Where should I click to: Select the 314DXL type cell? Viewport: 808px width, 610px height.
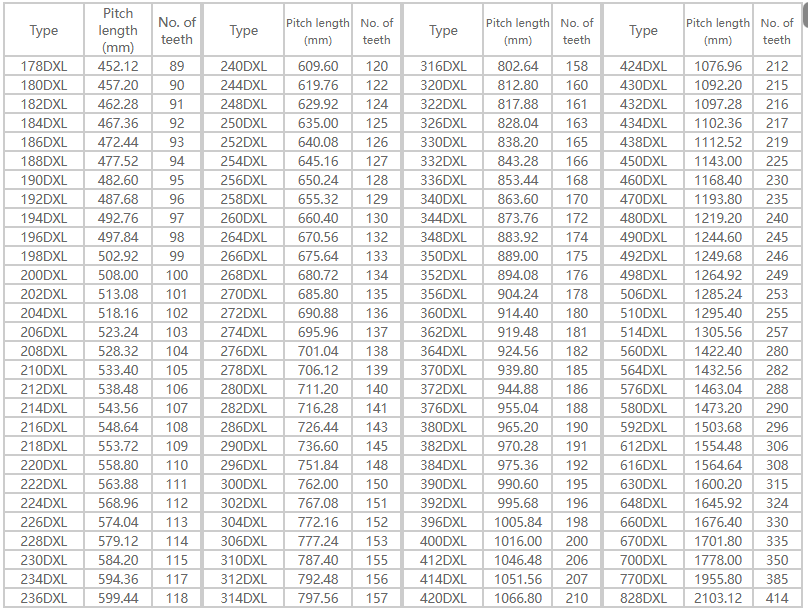pos(244,598)
